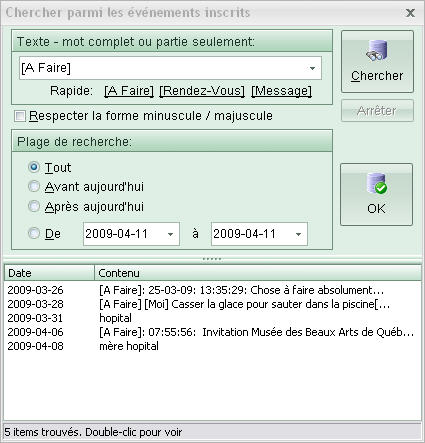The image size is (425, 443).
Task: Select the Invitation Musée des Beaux Arts row
Action: point(212,332)
